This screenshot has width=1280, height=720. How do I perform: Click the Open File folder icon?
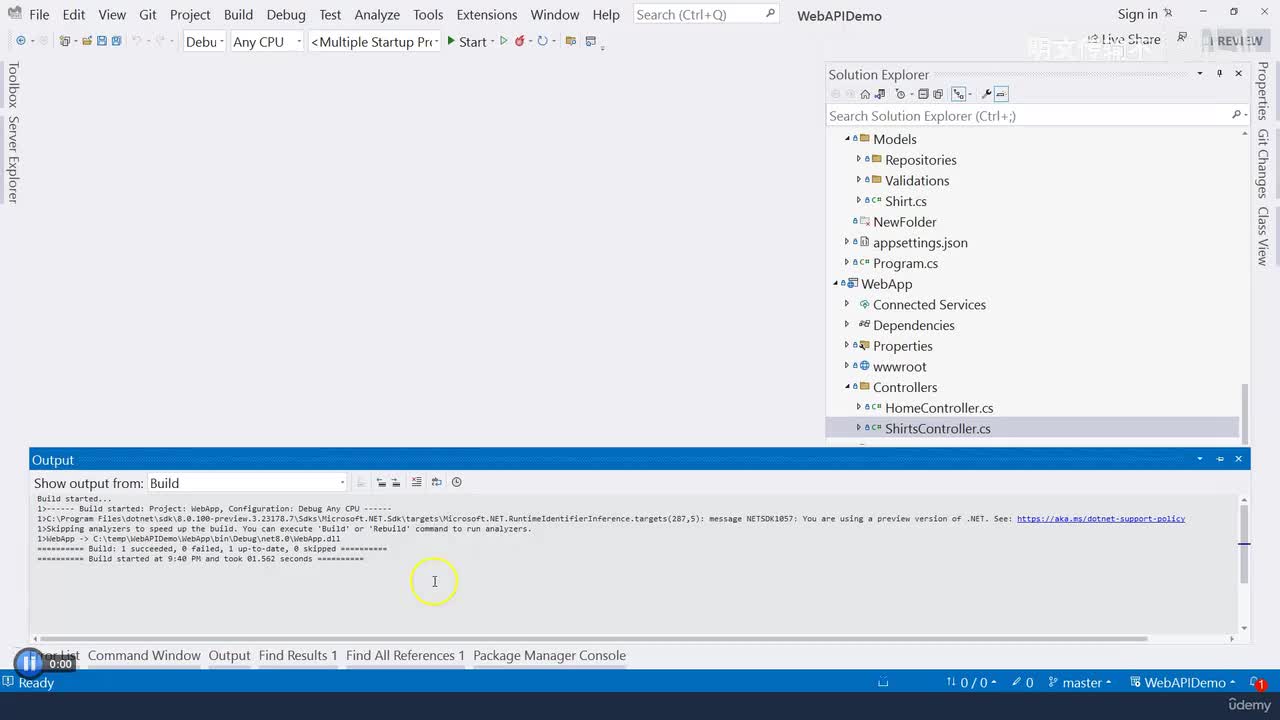pos(87,41)
